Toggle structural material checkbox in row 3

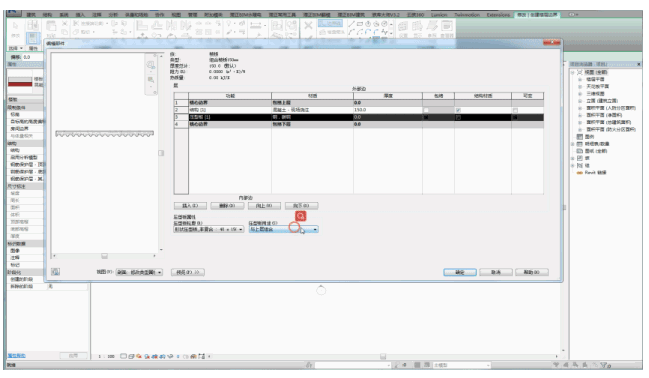point(458,117)
